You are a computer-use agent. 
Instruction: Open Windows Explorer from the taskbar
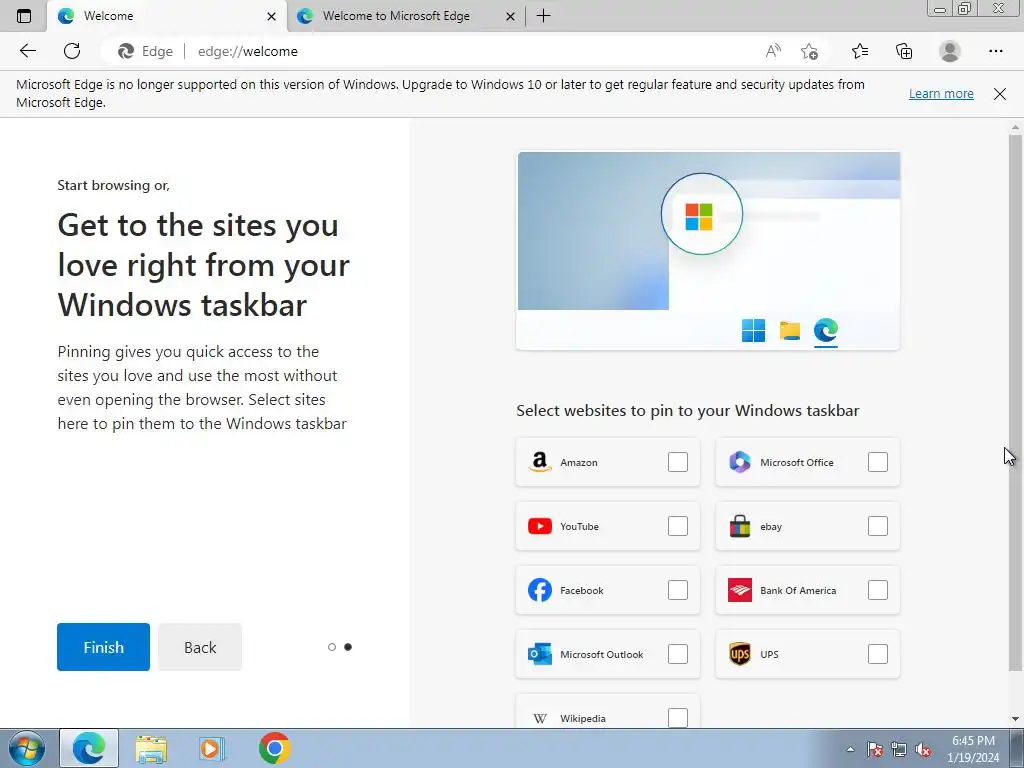point(151,748)
